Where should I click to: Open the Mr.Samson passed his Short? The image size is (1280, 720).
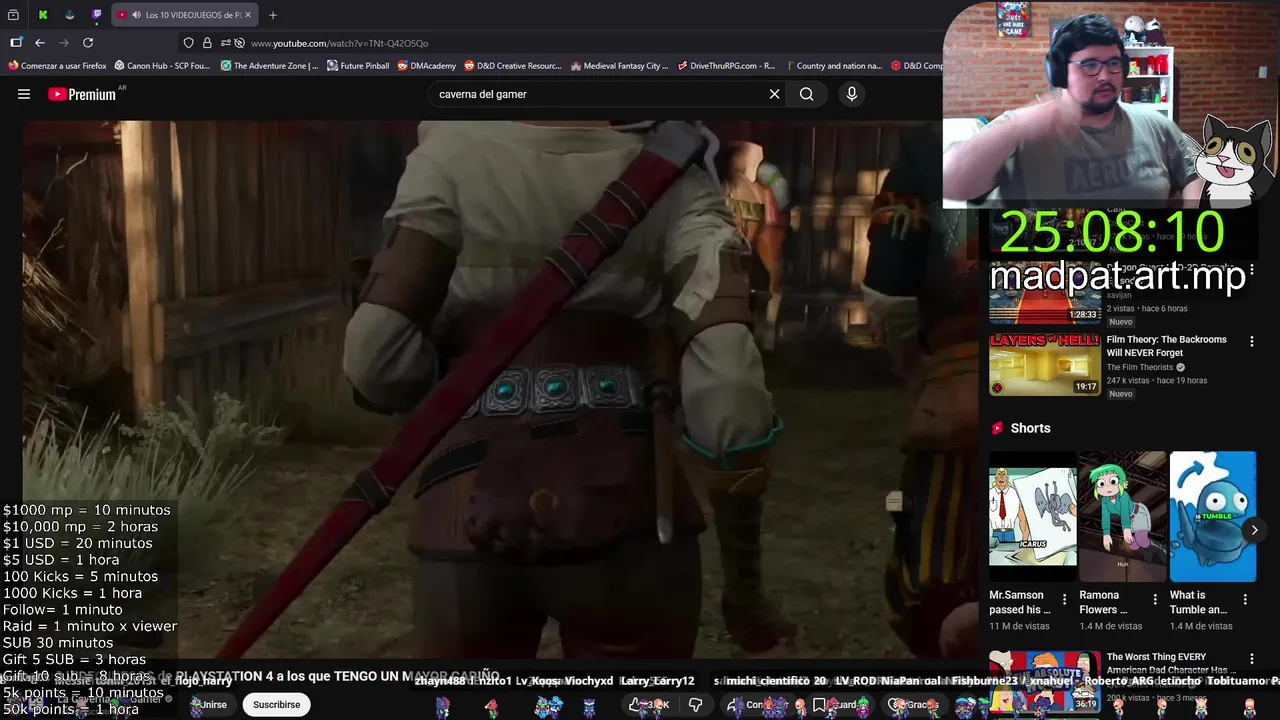(x=1033, y=516)
